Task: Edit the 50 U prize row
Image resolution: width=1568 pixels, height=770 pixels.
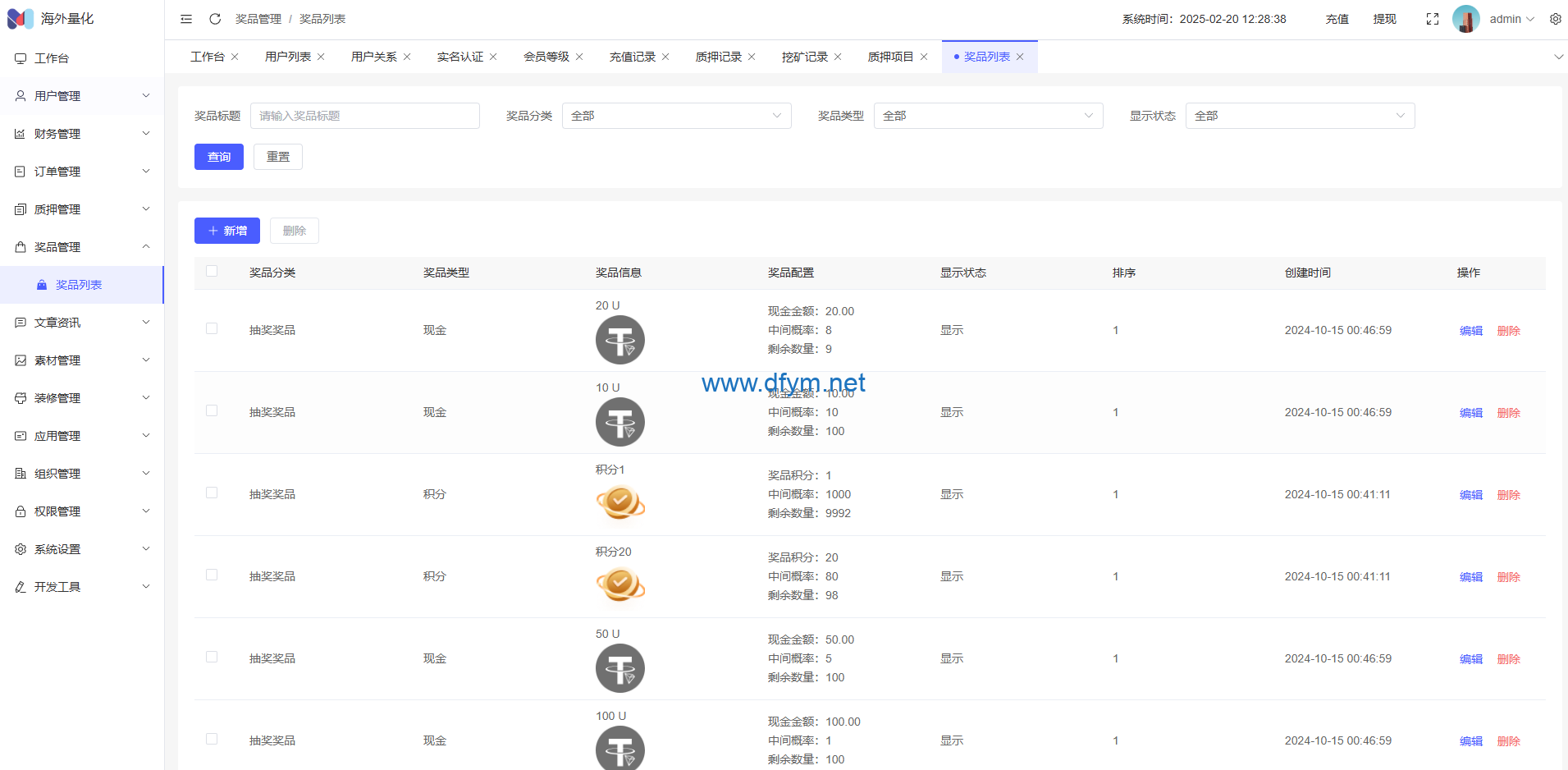Action: point(1471,659)
